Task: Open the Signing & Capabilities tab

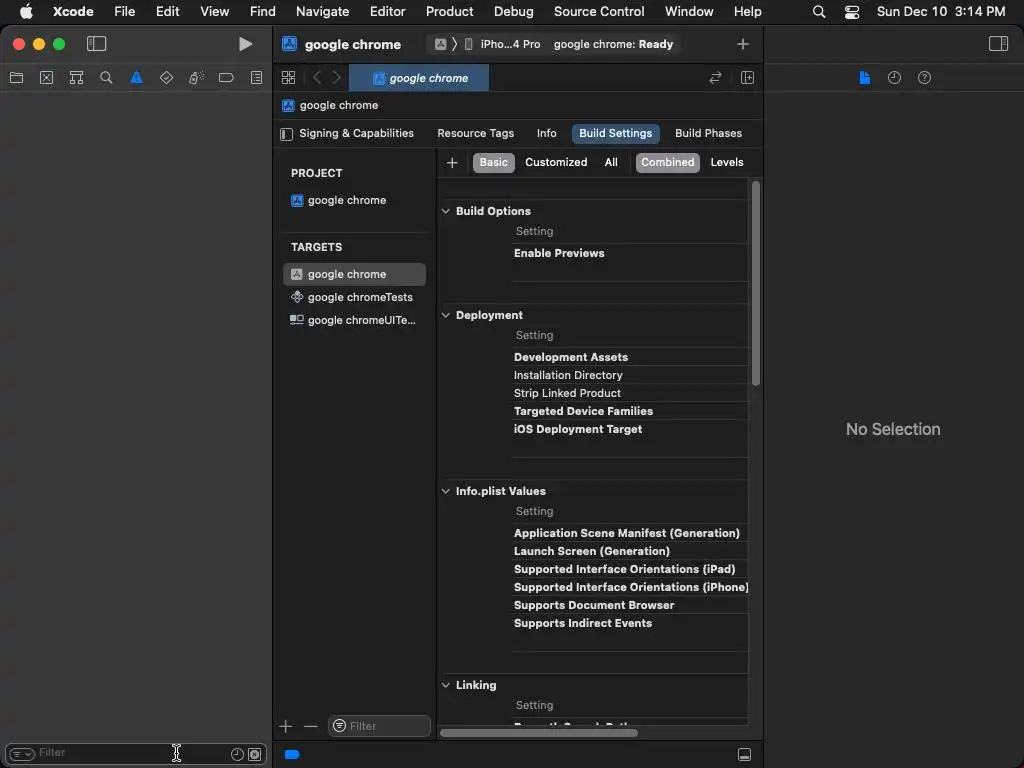Action: (x=357, y=133)
